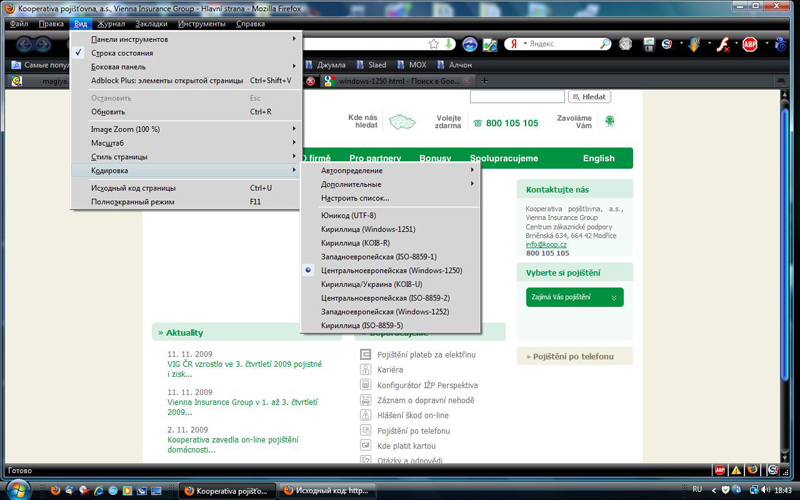Click the yellow warning icon in status bar
The height and width of the screenshot is (500, 800).
point(736,470)
